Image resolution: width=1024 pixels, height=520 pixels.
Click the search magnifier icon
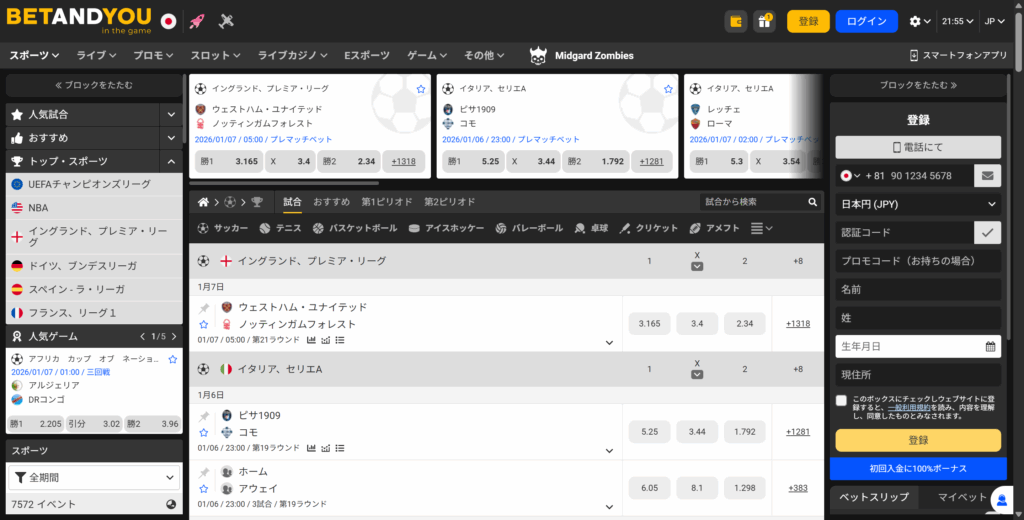click(x=812, y=202)
